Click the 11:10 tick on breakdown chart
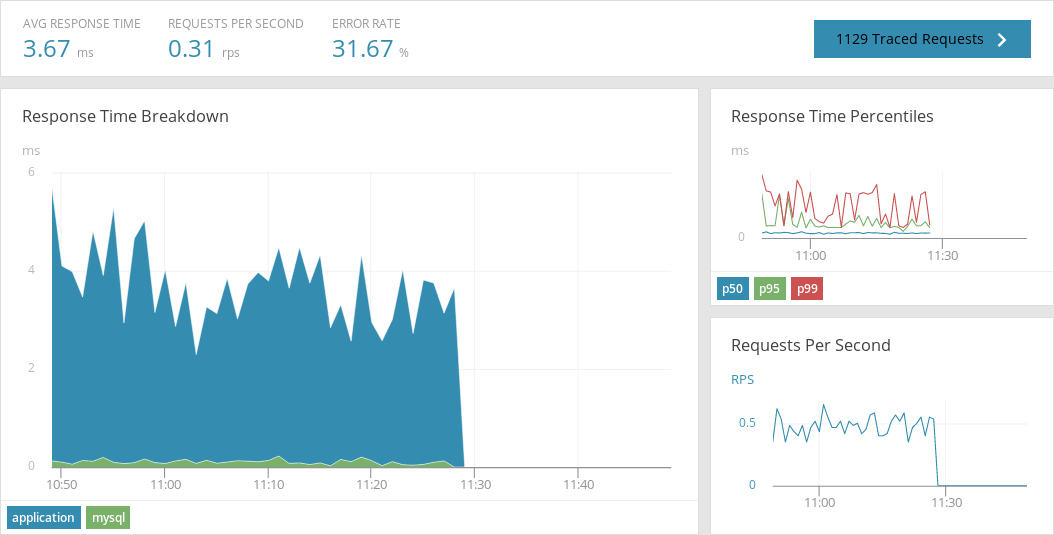The height and width of the screenshot is (535, 1054). [x=268, y=484]
